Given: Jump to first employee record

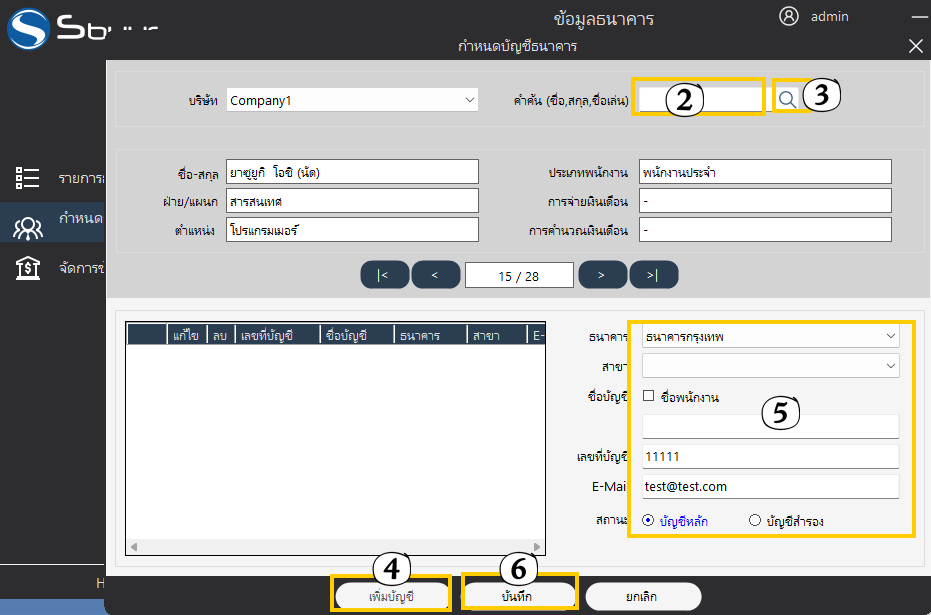Looking at the screenshot, I should pyautogui.click(x=385, y=275).
